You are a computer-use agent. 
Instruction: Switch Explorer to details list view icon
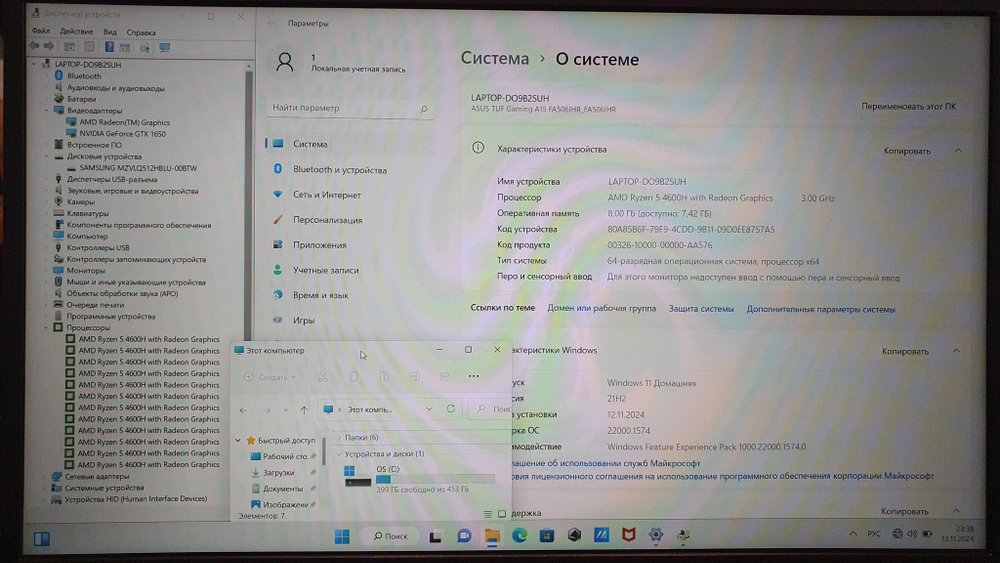tap(488, 514)
